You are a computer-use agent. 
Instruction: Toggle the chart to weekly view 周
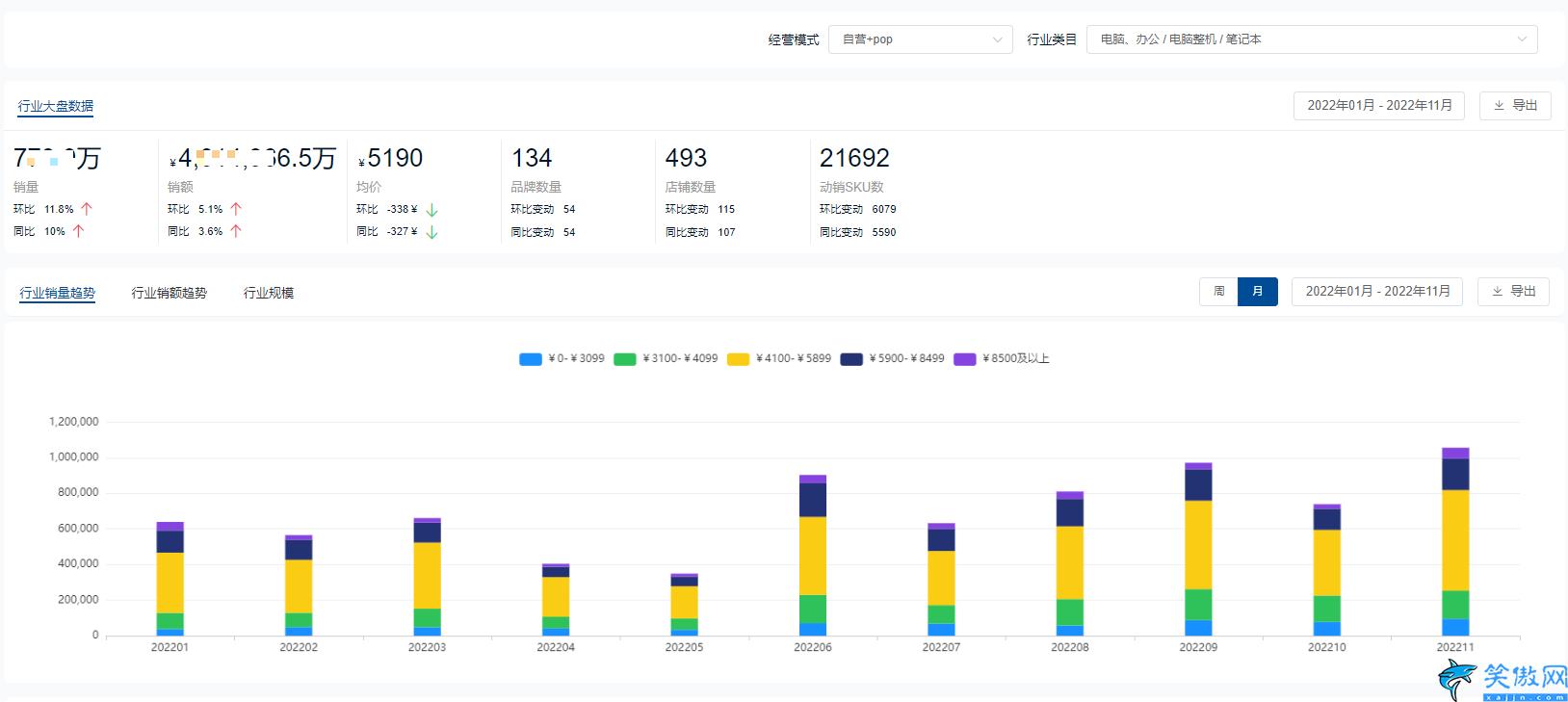(x=1218, y=292)
